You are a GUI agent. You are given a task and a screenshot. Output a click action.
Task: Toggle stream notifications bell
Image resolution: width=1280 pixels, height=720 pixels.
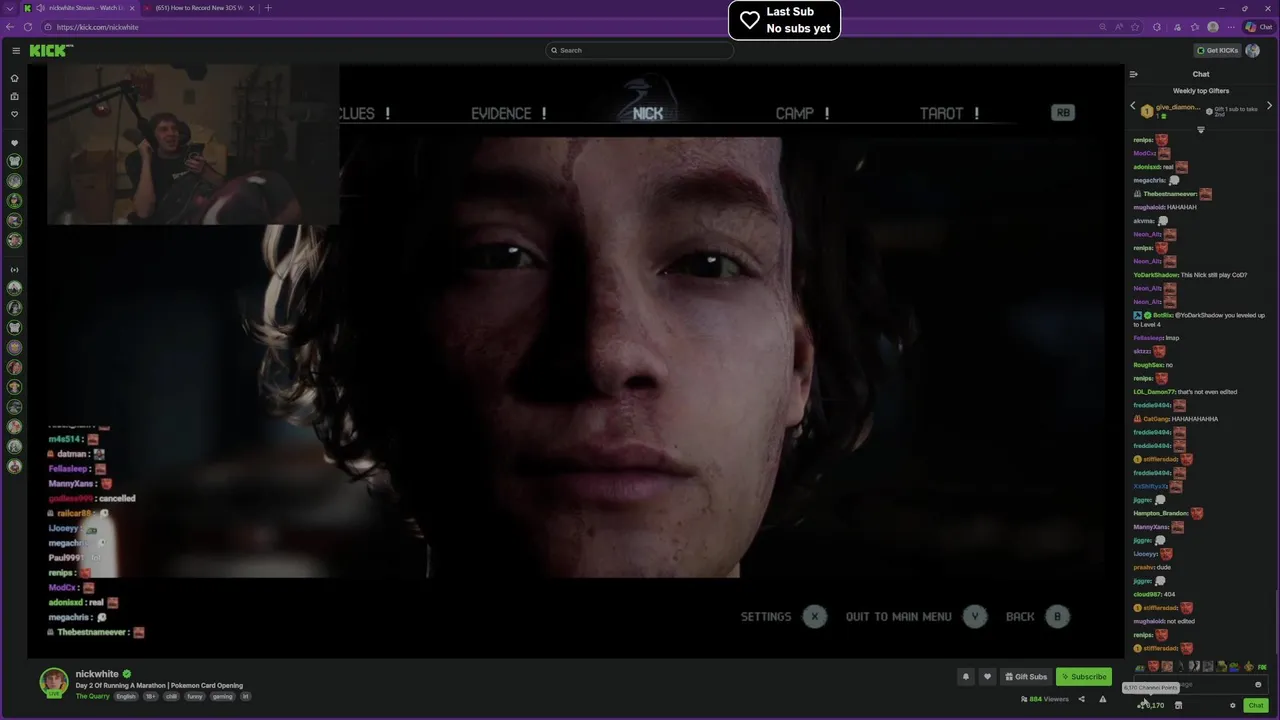(966, 677)
